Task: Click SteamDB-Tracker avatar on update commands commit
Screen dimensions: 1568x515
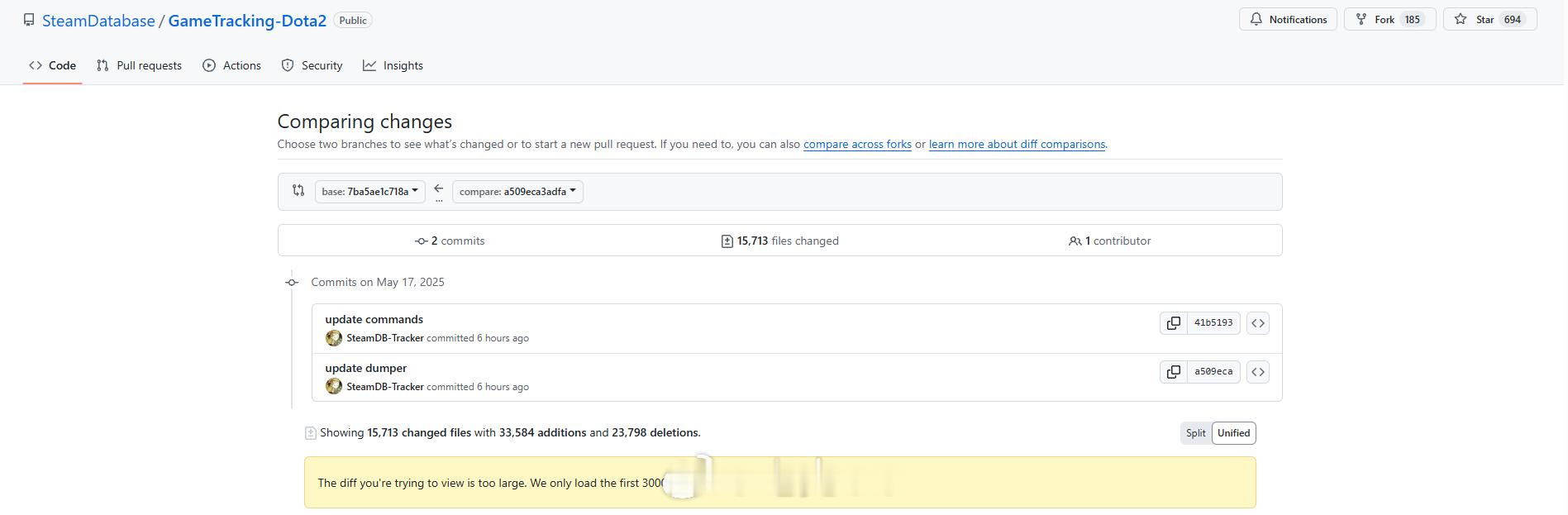Action: tap(334, 338)
